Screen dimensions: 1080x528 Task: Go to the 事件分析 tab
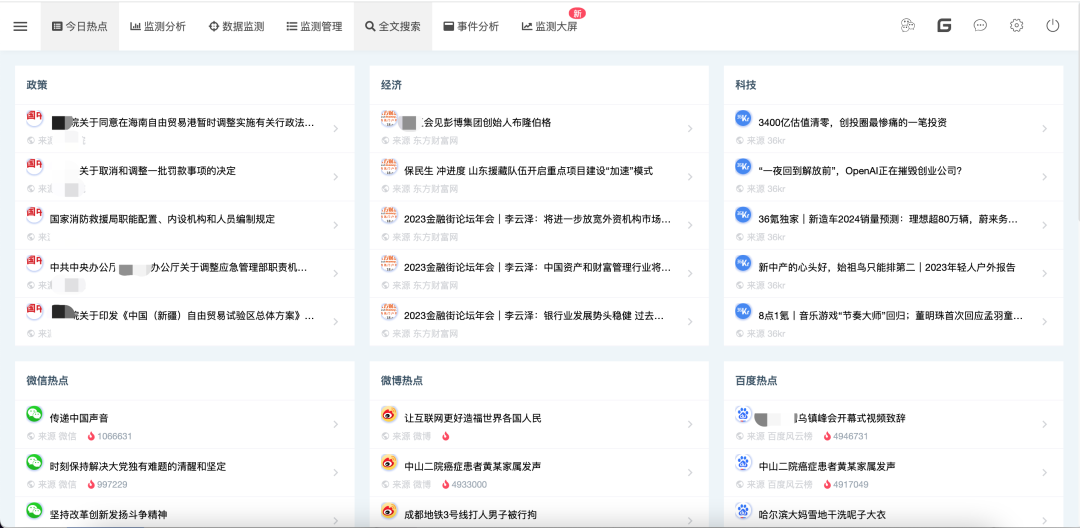click(470, 26)
